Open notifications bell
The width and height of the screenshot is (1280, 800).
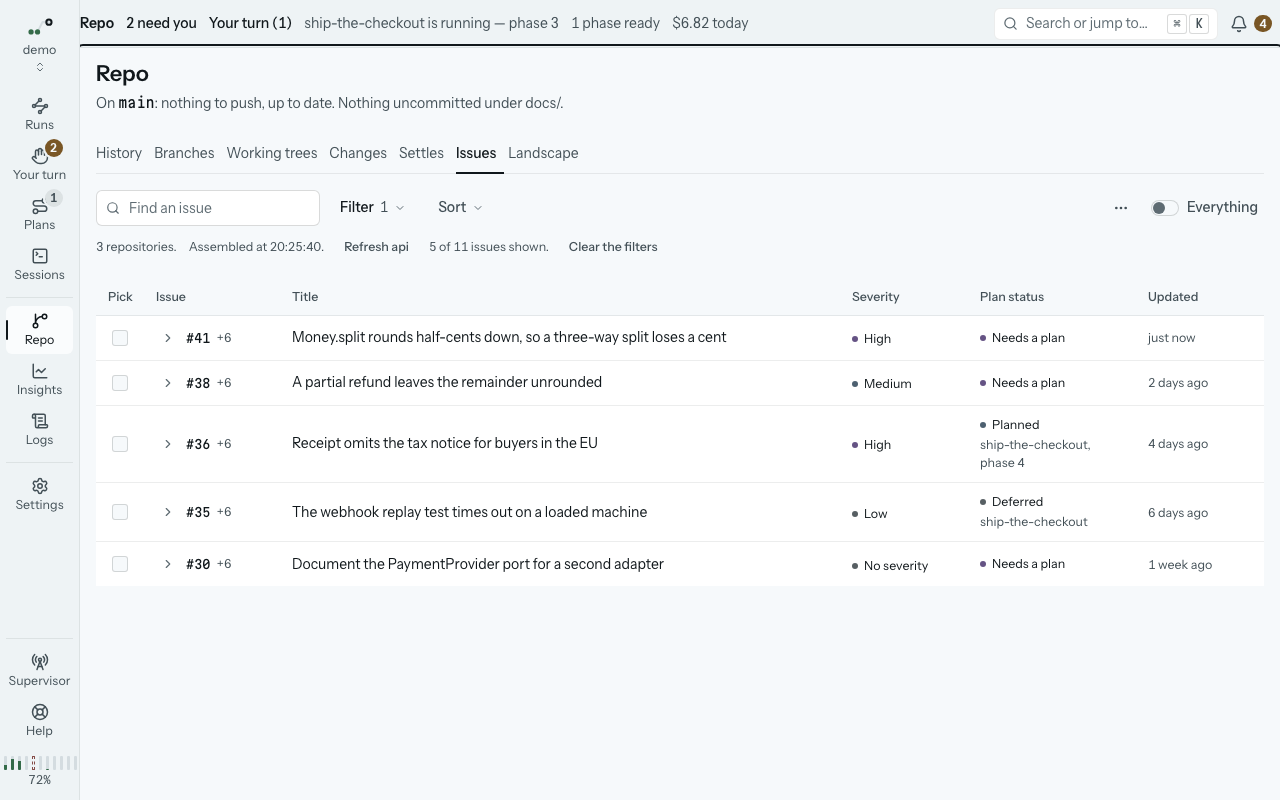tap(1239, 23)
